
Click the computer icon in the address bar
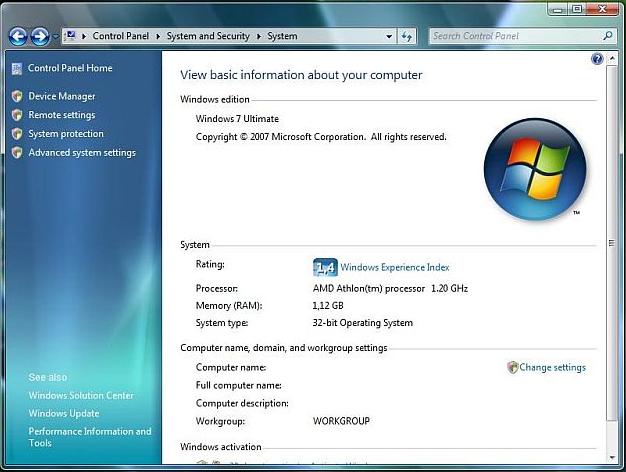(70, 36)
